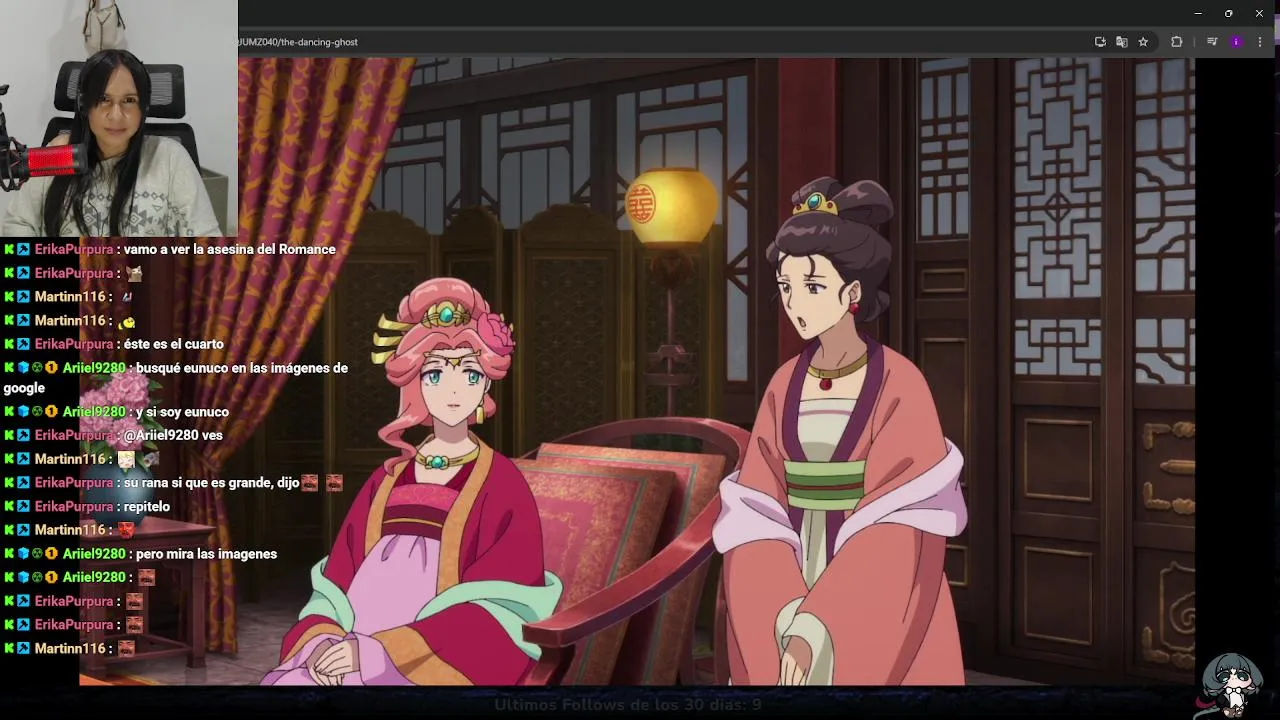Click the '@Ariiel9280 ves' chat message

pyautogui.click(x=173, y=435)
